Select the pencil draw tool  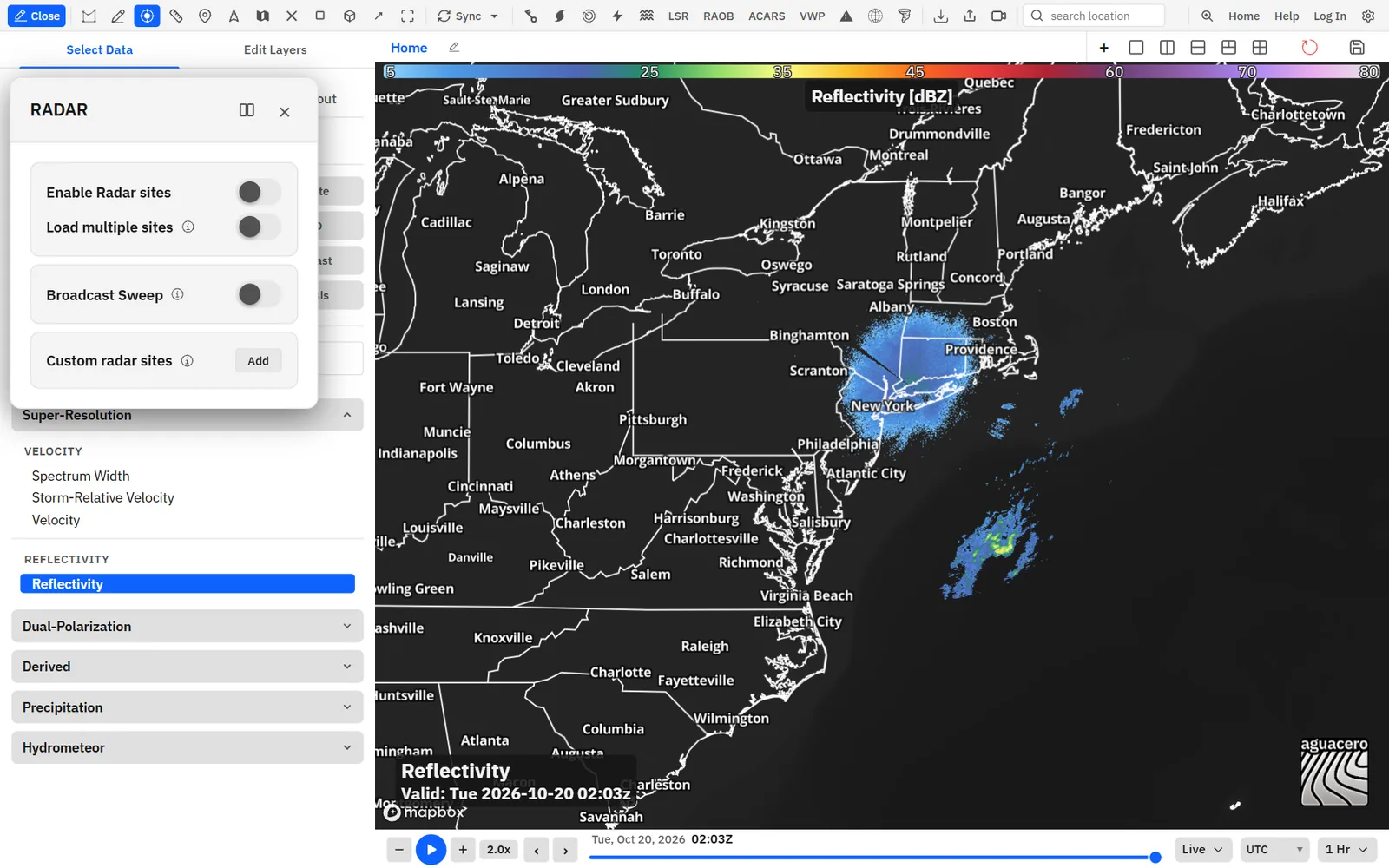click(118, 16)
